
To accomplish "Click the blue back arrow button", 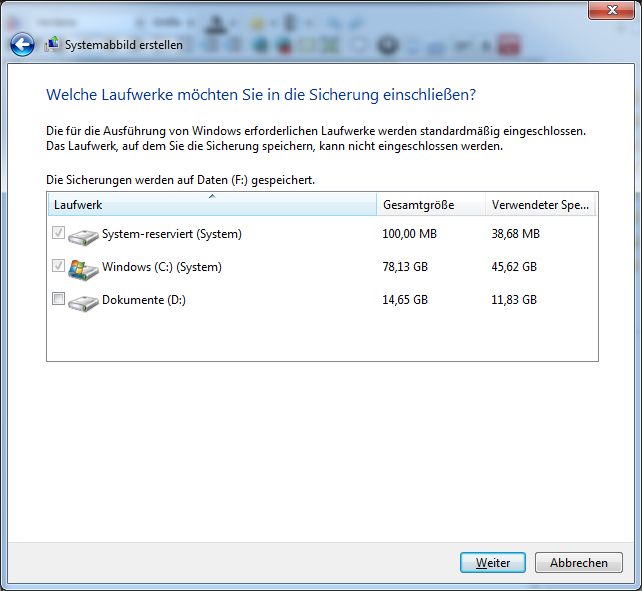I will 22,45.
